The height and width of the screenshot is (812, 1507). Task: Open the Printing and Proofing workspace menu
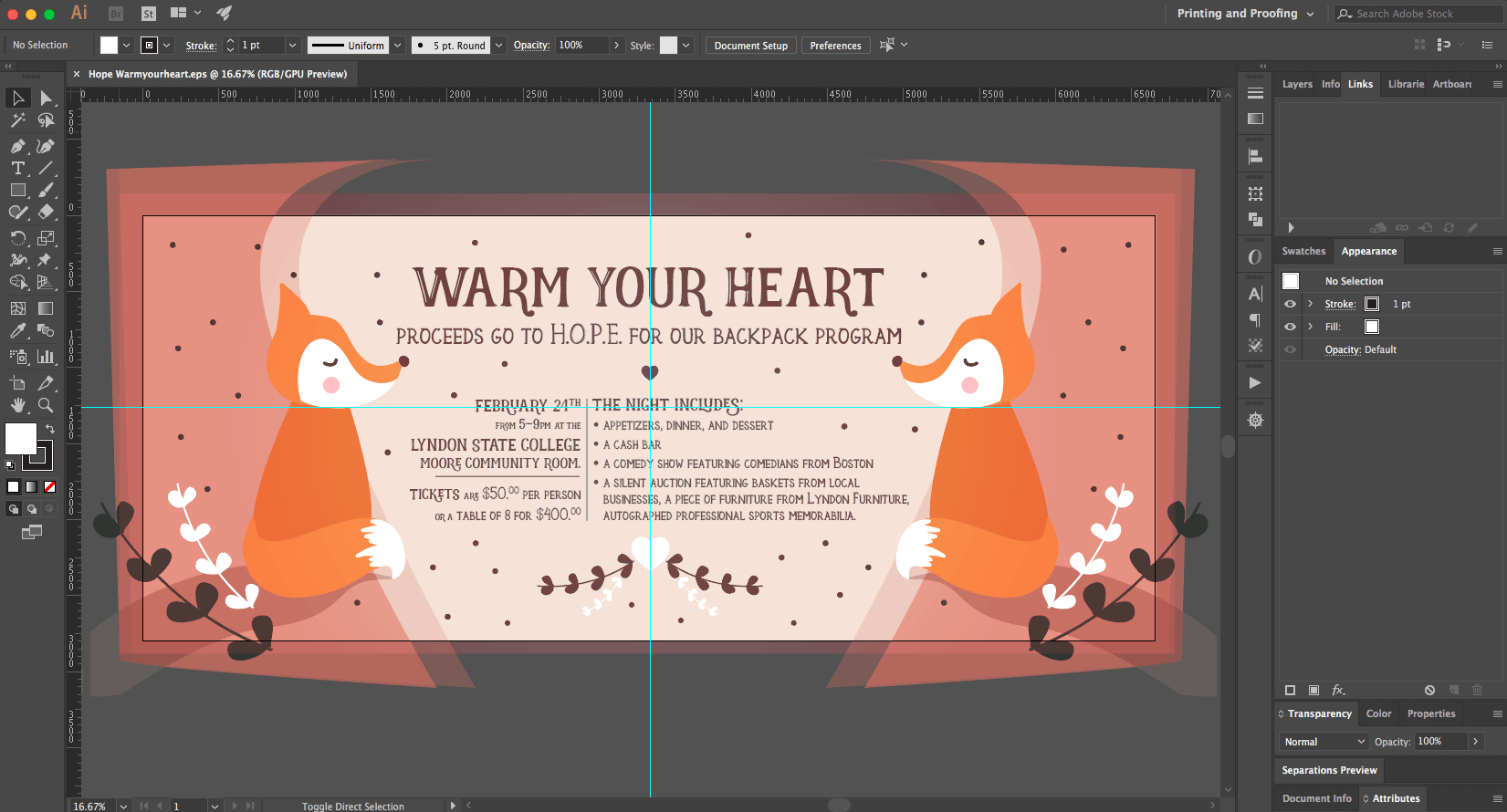1245,14
